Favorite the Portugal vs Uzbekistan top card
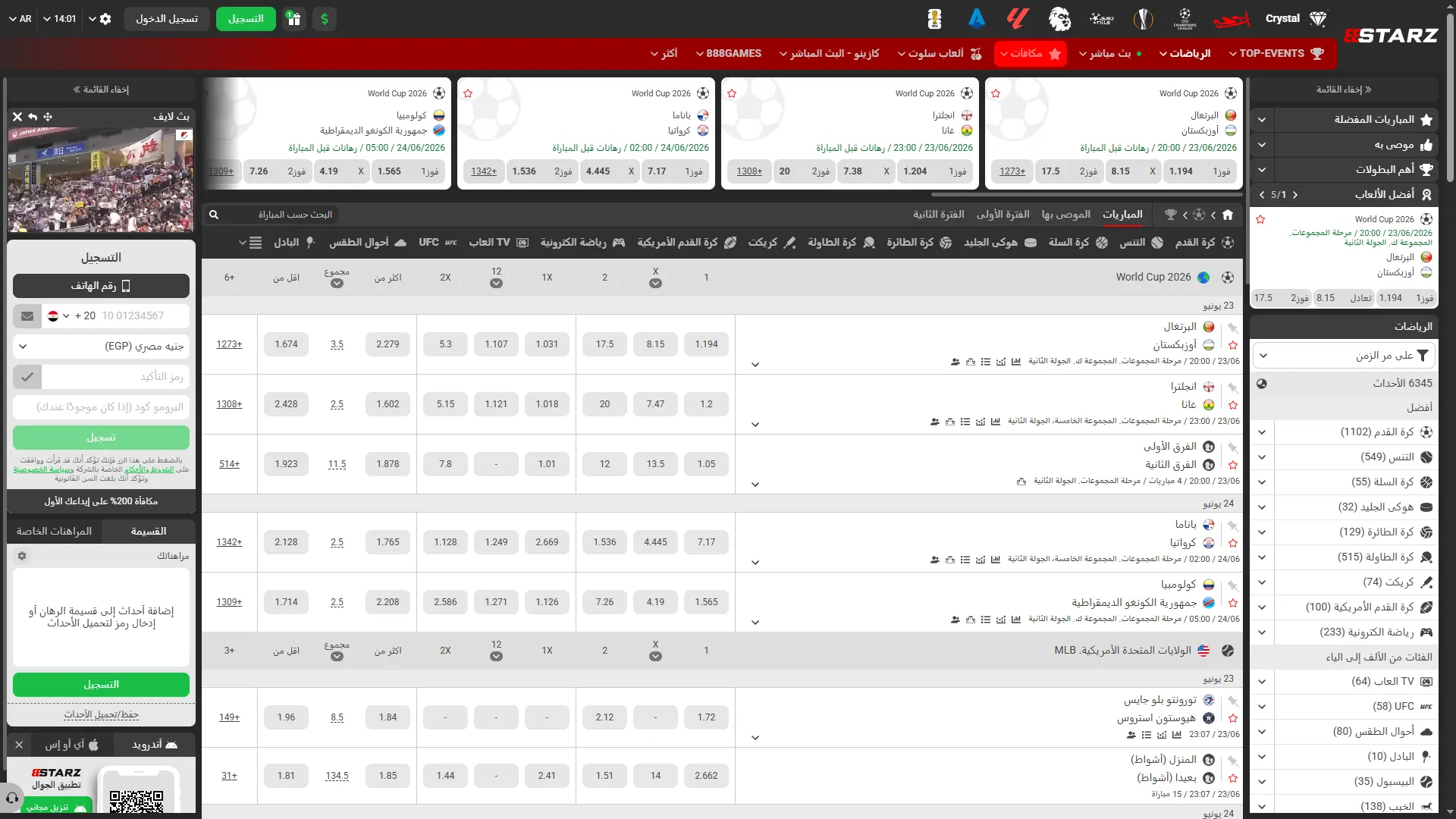1456x819 pixels. (x=996, y=93)
